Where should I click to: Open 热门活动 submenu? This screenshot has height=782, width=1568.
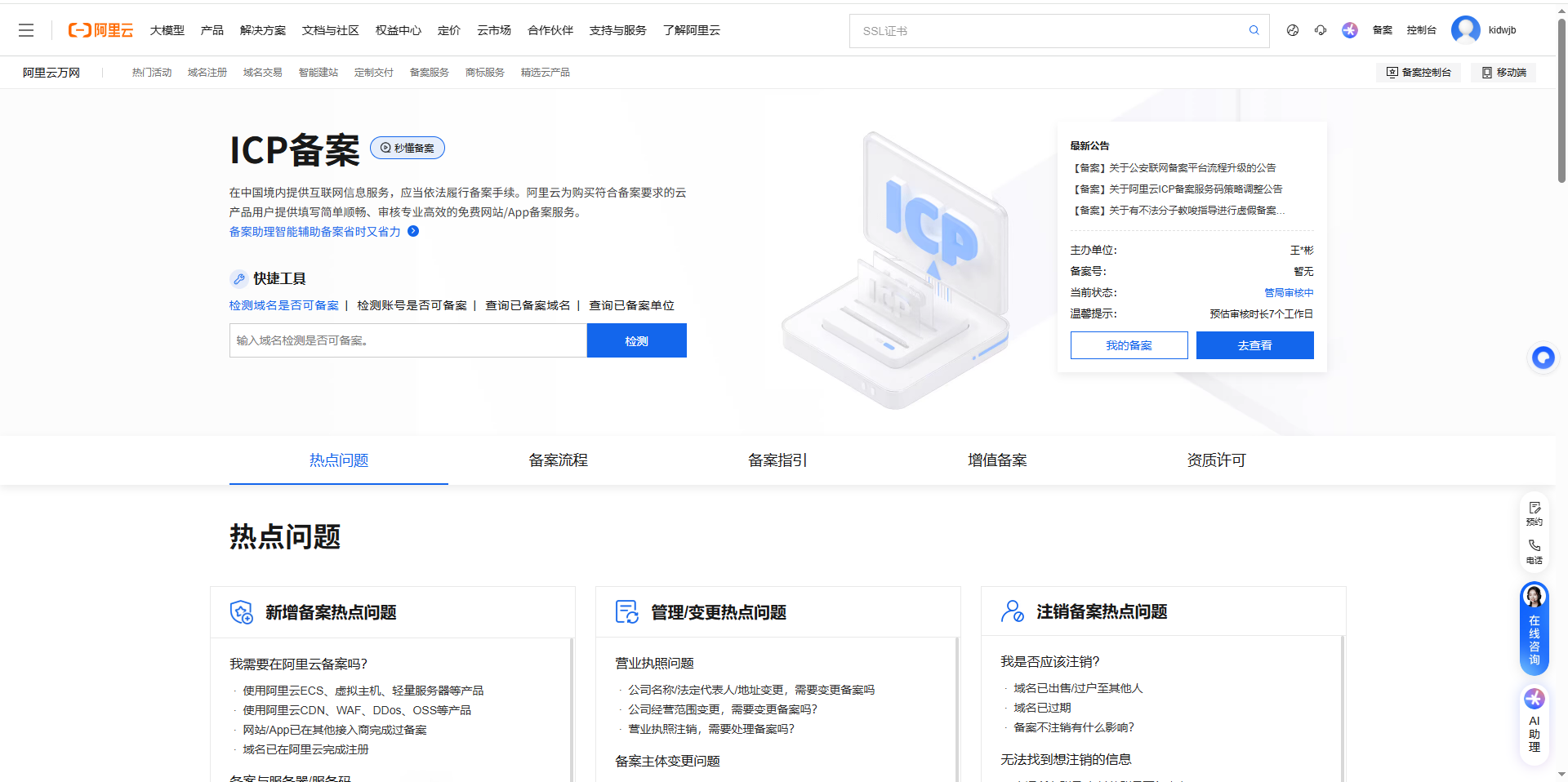pyautogui.click(x=152, y=73)
